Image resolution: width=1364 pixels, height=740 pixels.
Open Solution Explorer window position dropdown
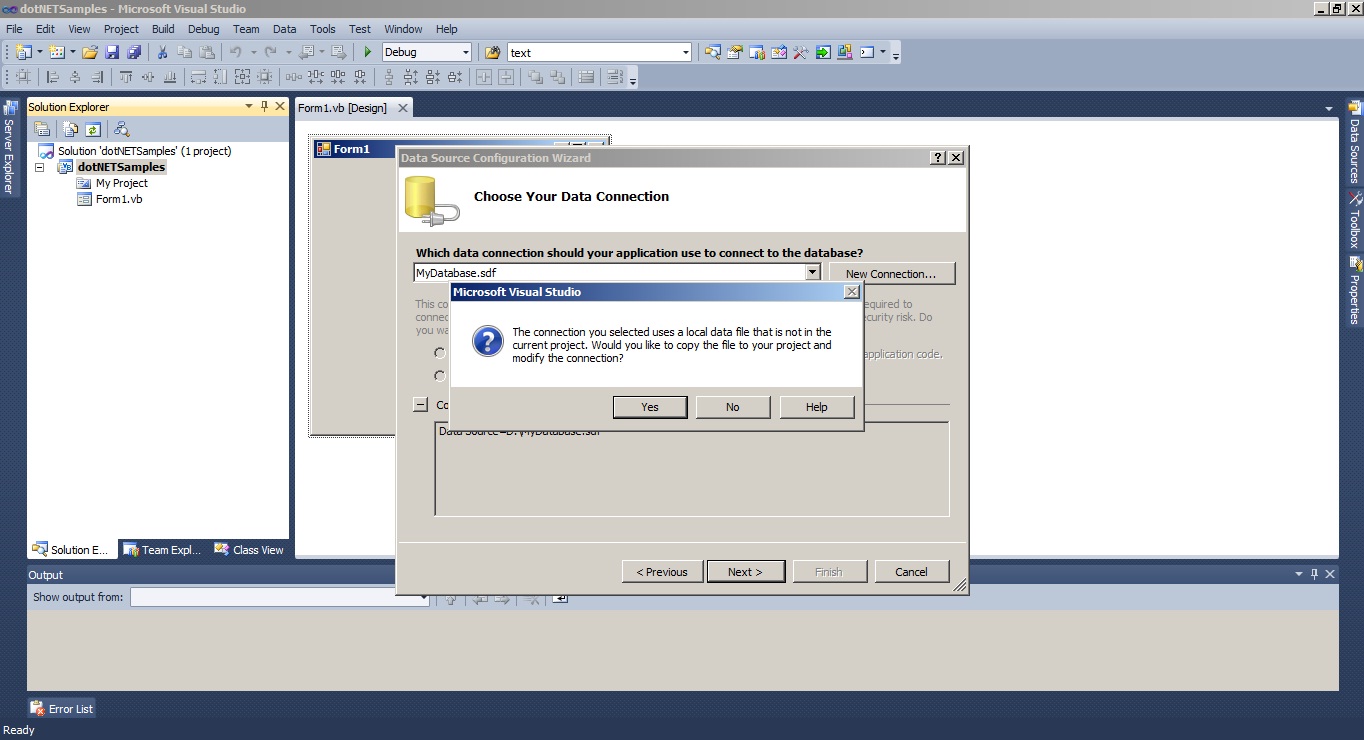point(249,106)
